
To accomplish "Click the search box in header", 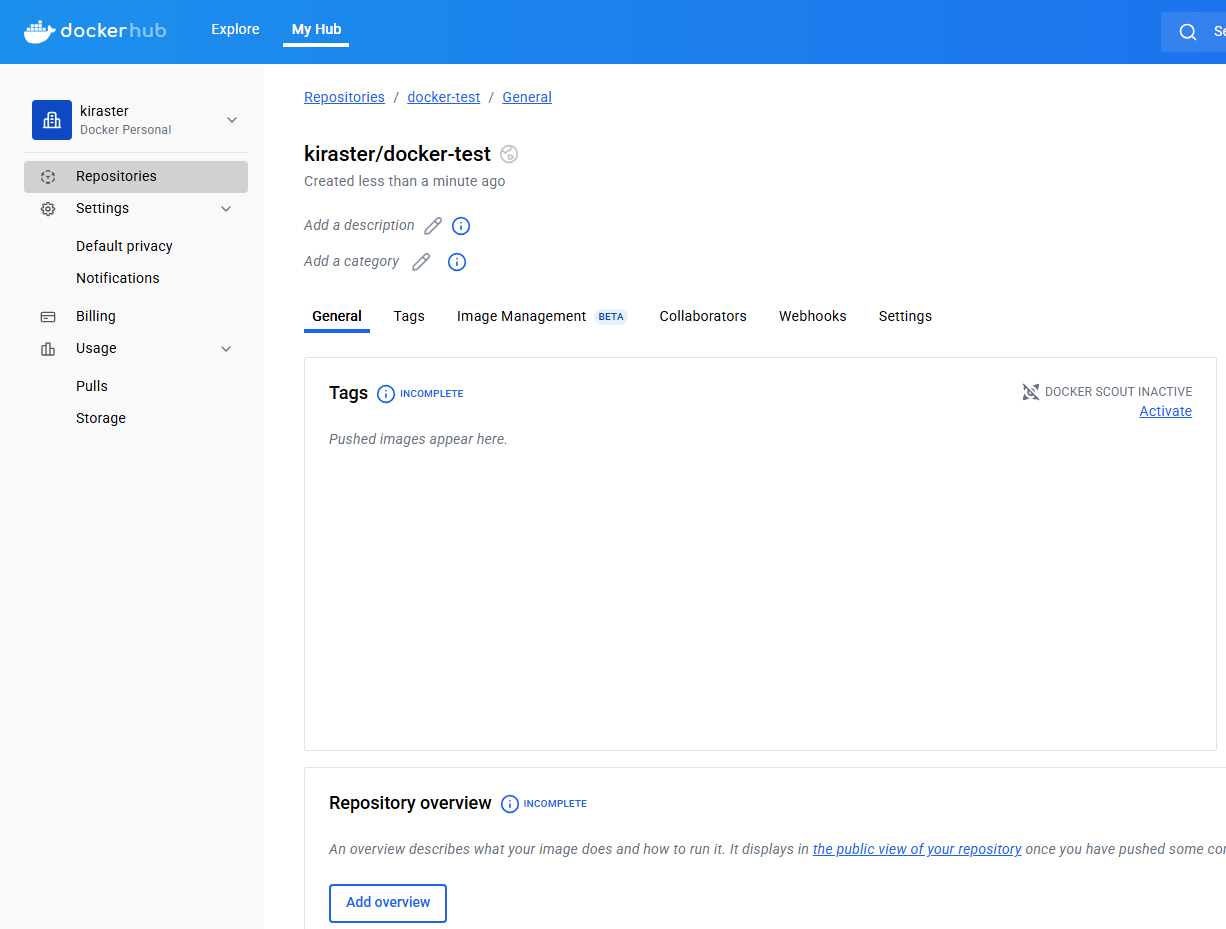I will 1193,32.
